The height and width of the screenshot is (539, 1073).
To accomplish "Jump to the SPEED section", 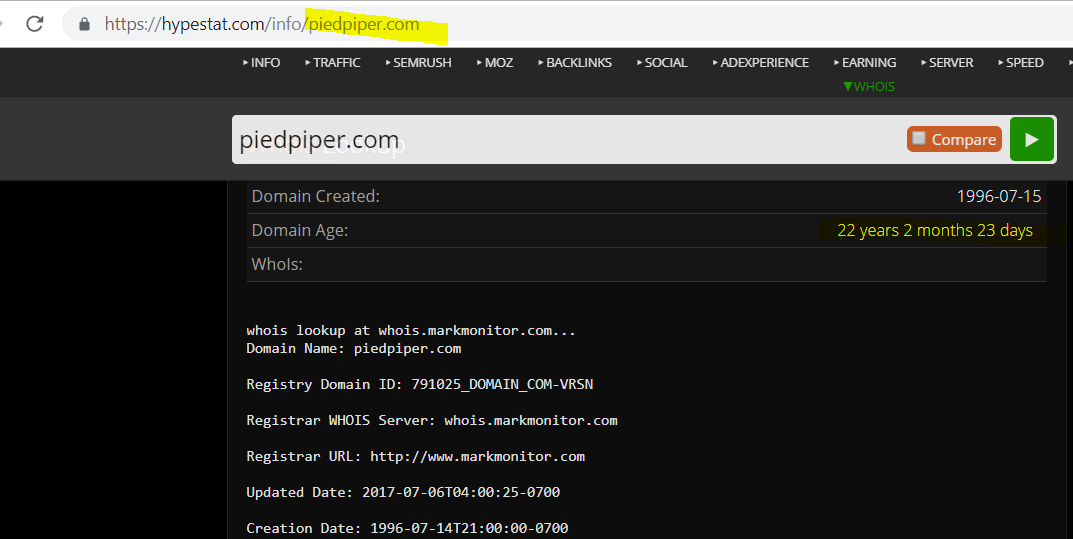I will (x=1020, y=62).
